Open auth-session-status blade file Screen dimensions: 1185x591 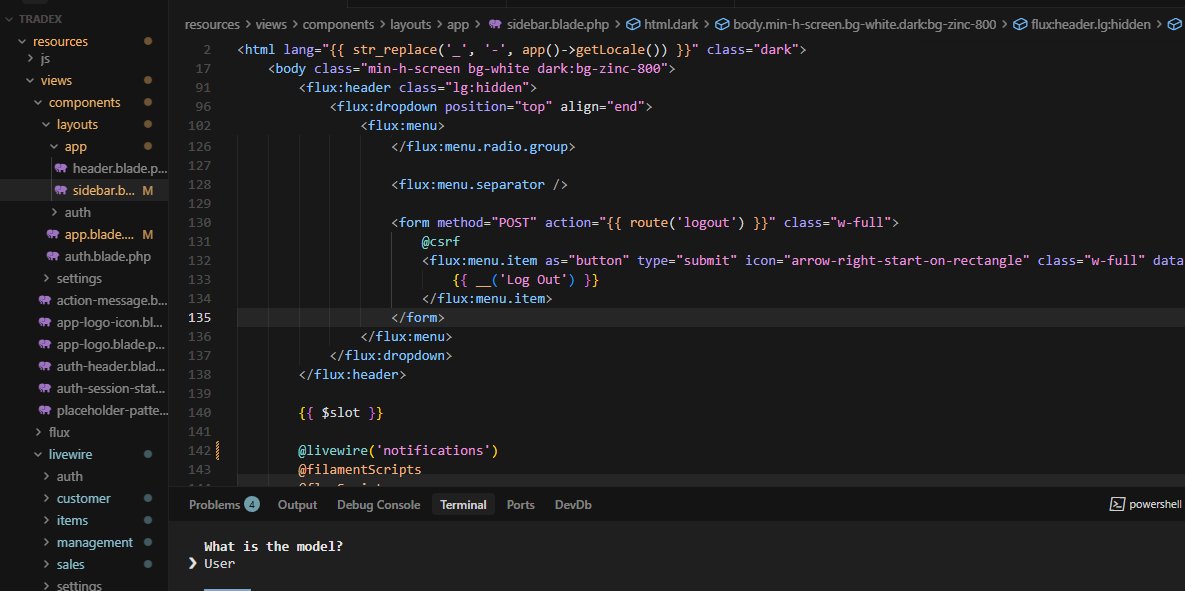tap(110, 388)
